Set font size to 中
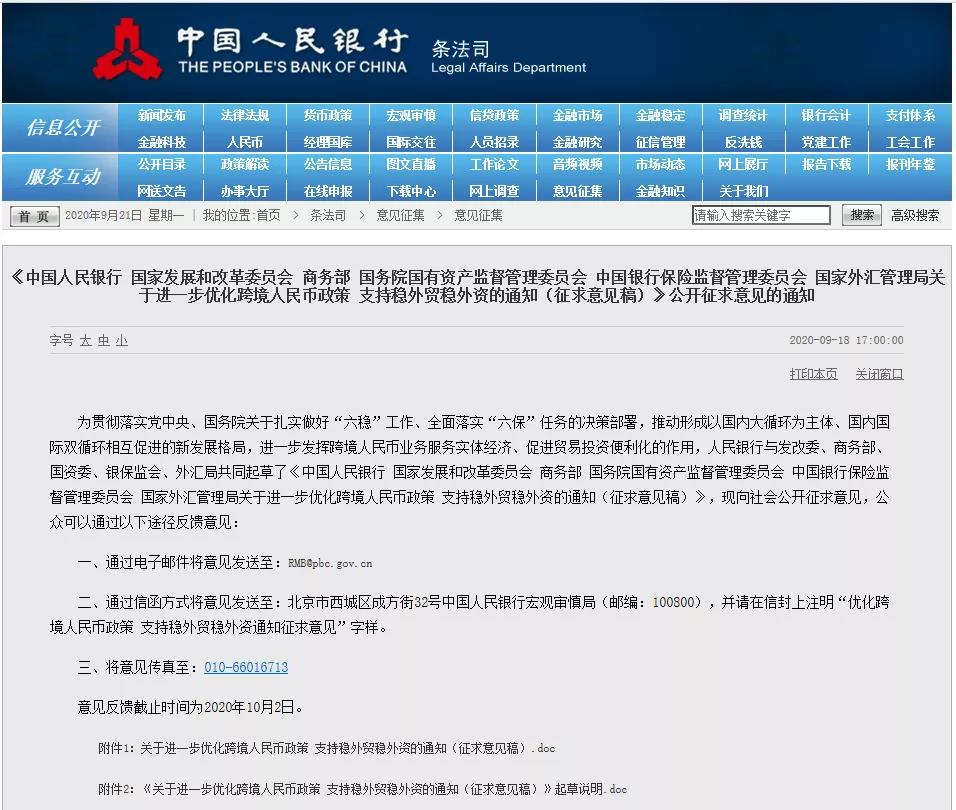The width and height of the screenshot is (956, 810). [x=104, y=340]
